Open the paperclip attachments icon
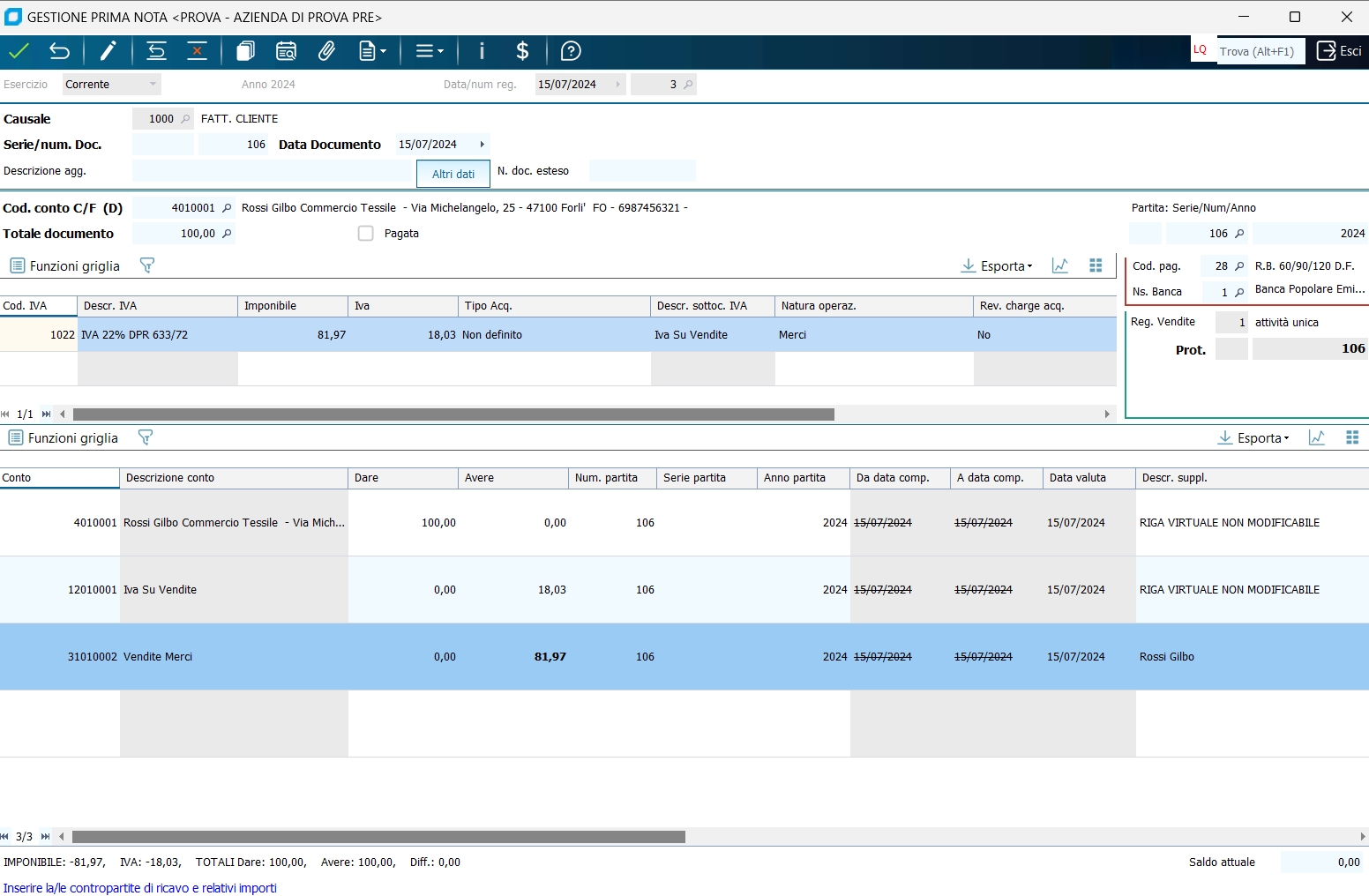 click(x=326, y=51)
